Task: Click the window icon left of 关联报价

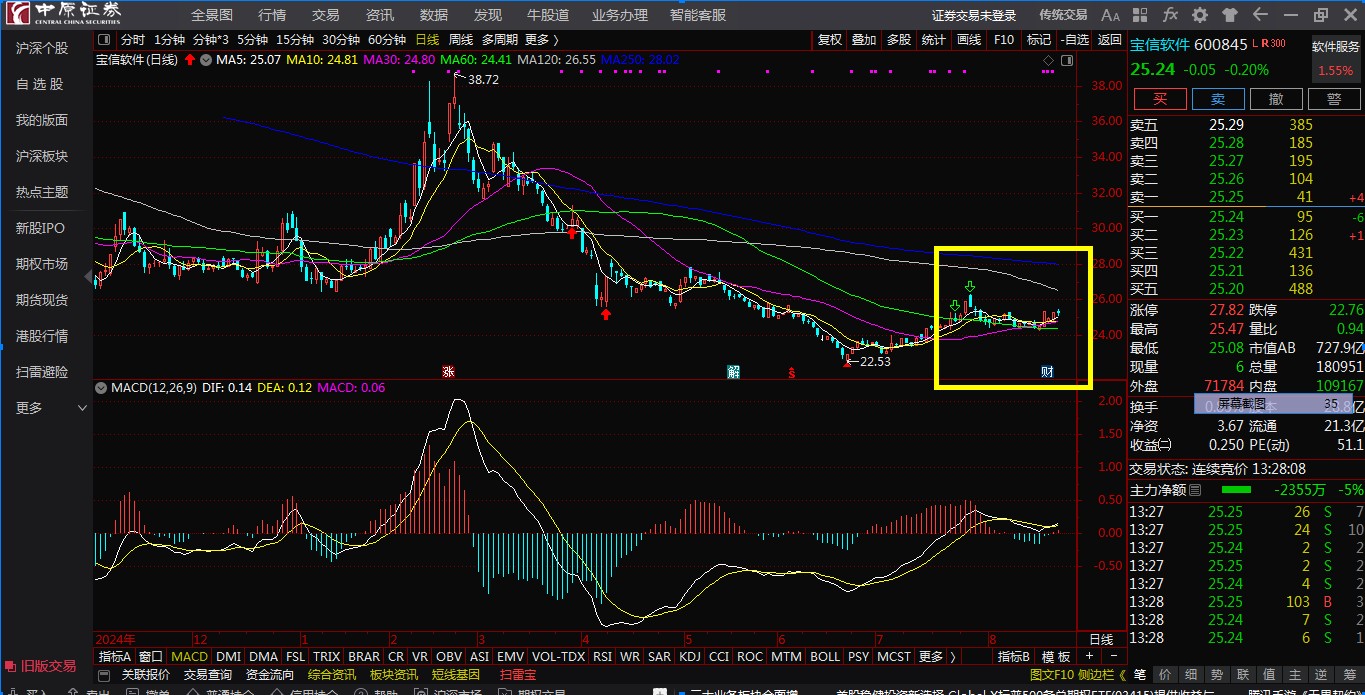Action: (105, 675)
